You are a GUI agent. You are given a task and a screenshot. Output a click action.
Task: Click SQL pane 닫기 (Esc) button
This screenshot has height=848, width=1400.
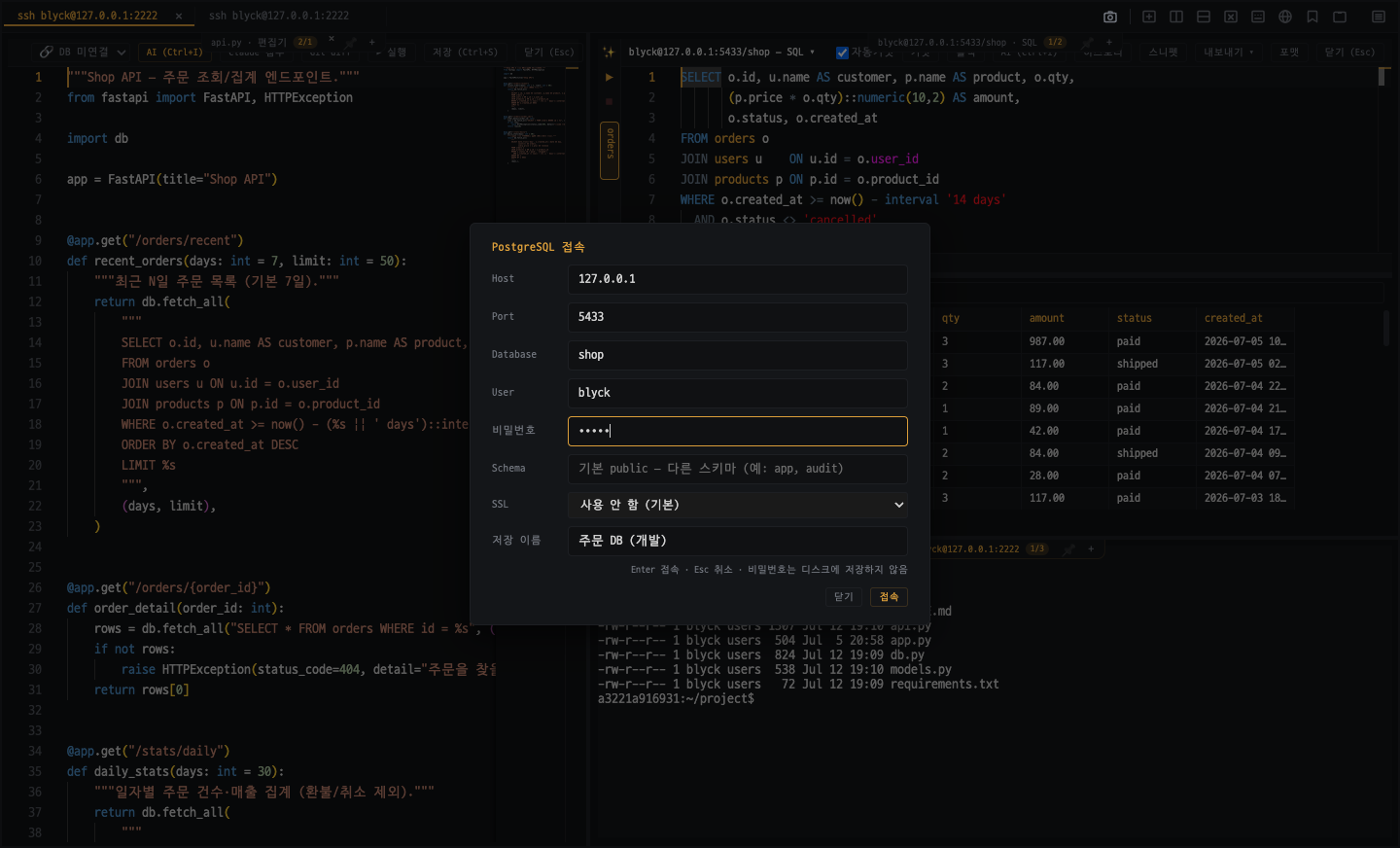1350,53
